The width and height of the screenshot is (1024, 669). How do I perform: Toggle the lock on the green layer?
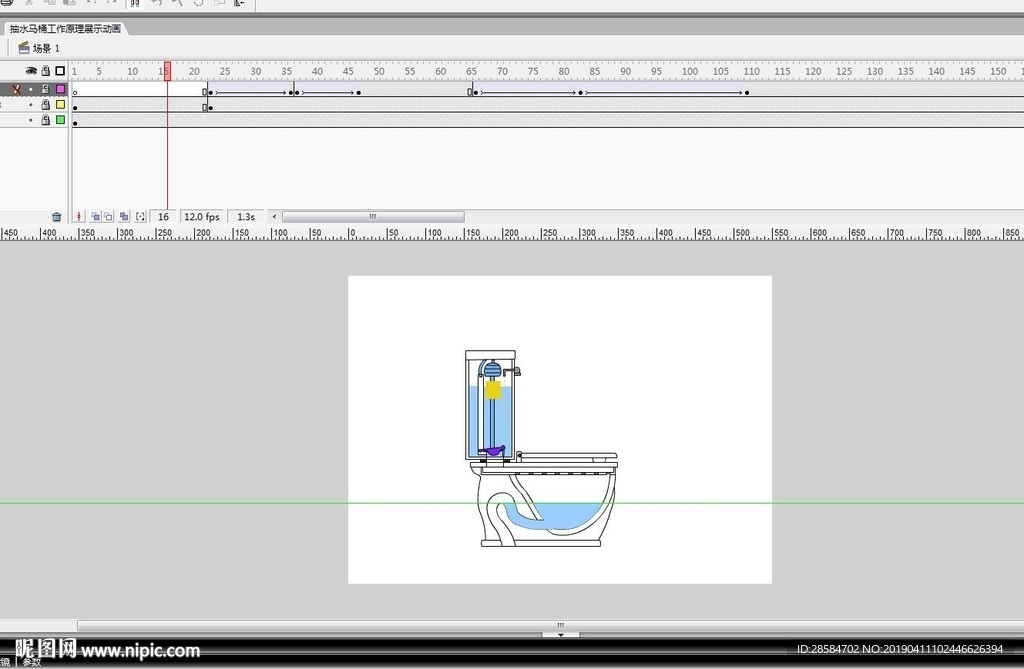pyautogui.click(x=46, y=120)
